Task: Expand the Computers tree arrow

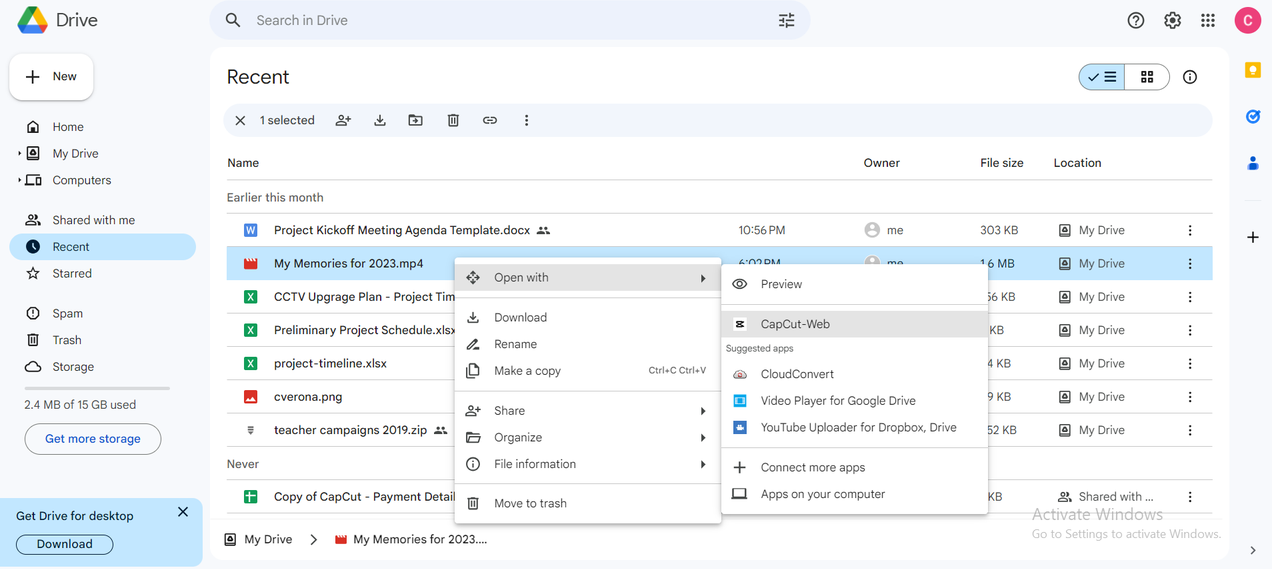Action: pos(19,180)
